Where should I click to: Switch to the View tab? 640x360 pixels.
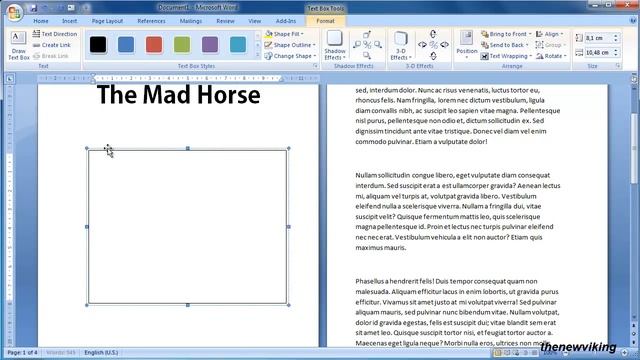(254, 21)
